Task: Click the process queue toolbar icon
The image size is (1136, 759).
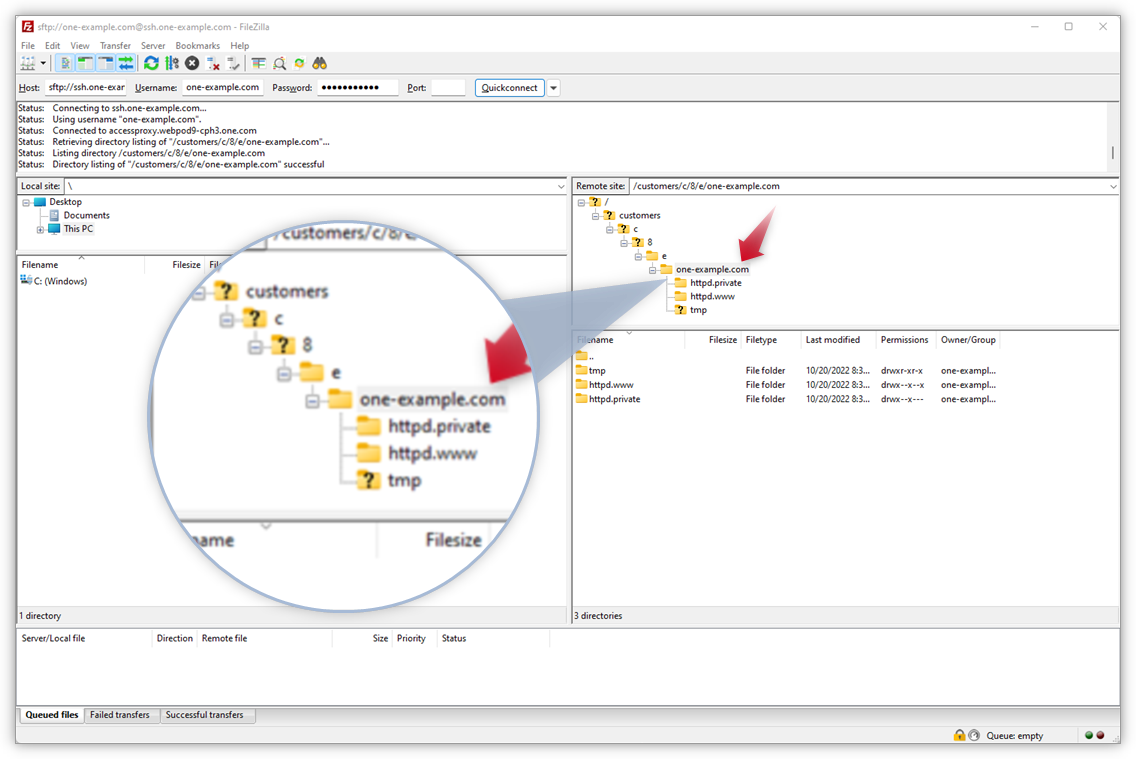Action: 171,63
